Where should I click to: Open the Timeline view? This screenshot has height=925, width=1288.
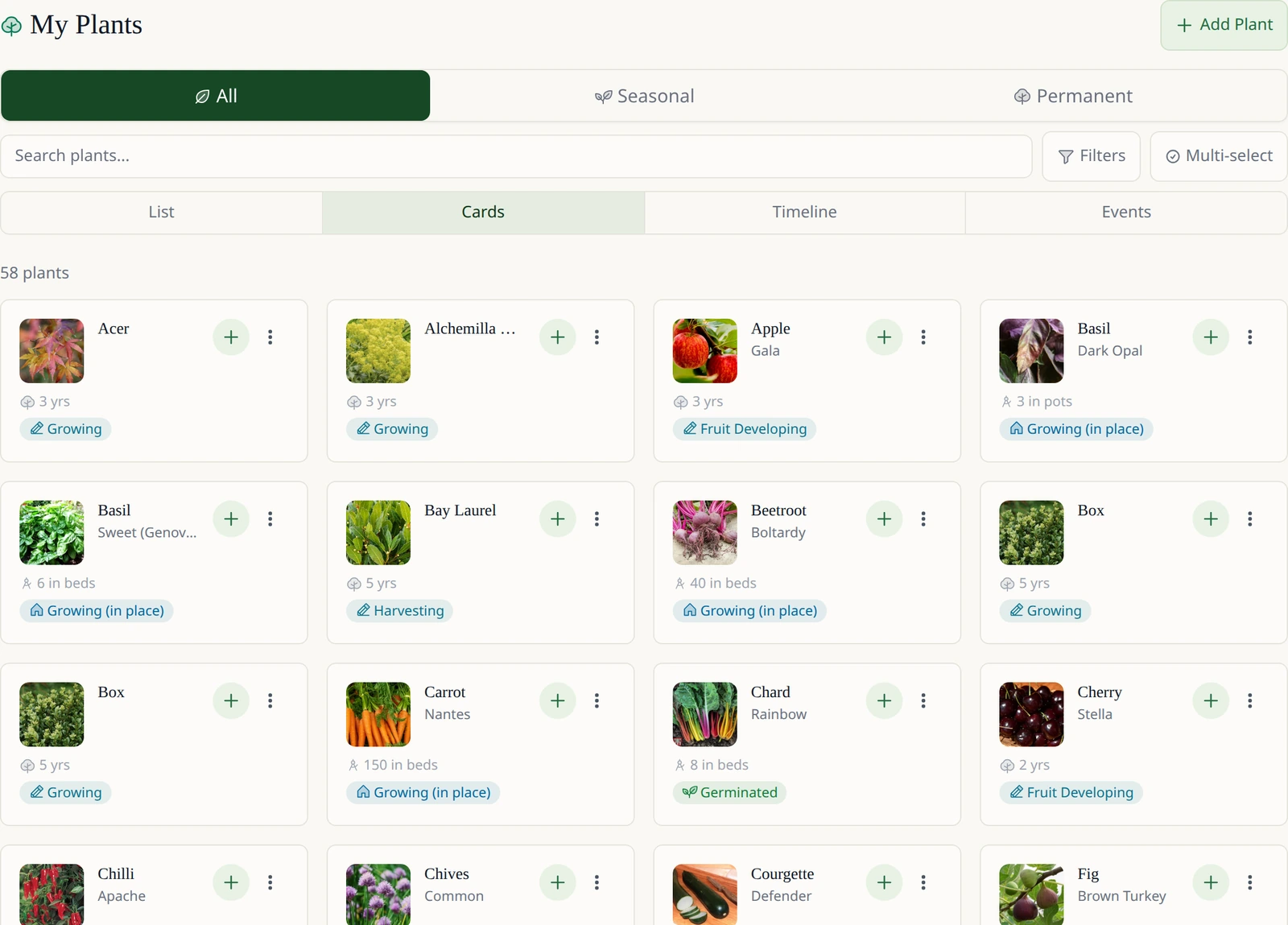(x=805, y=213)
